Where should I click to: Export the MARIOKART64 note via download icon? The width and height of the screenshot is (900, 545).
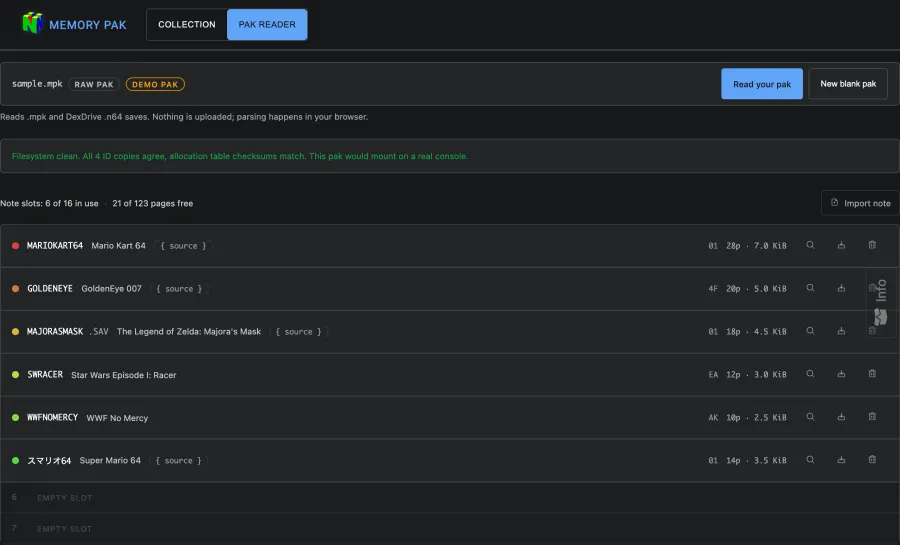(x=841, y=245)
